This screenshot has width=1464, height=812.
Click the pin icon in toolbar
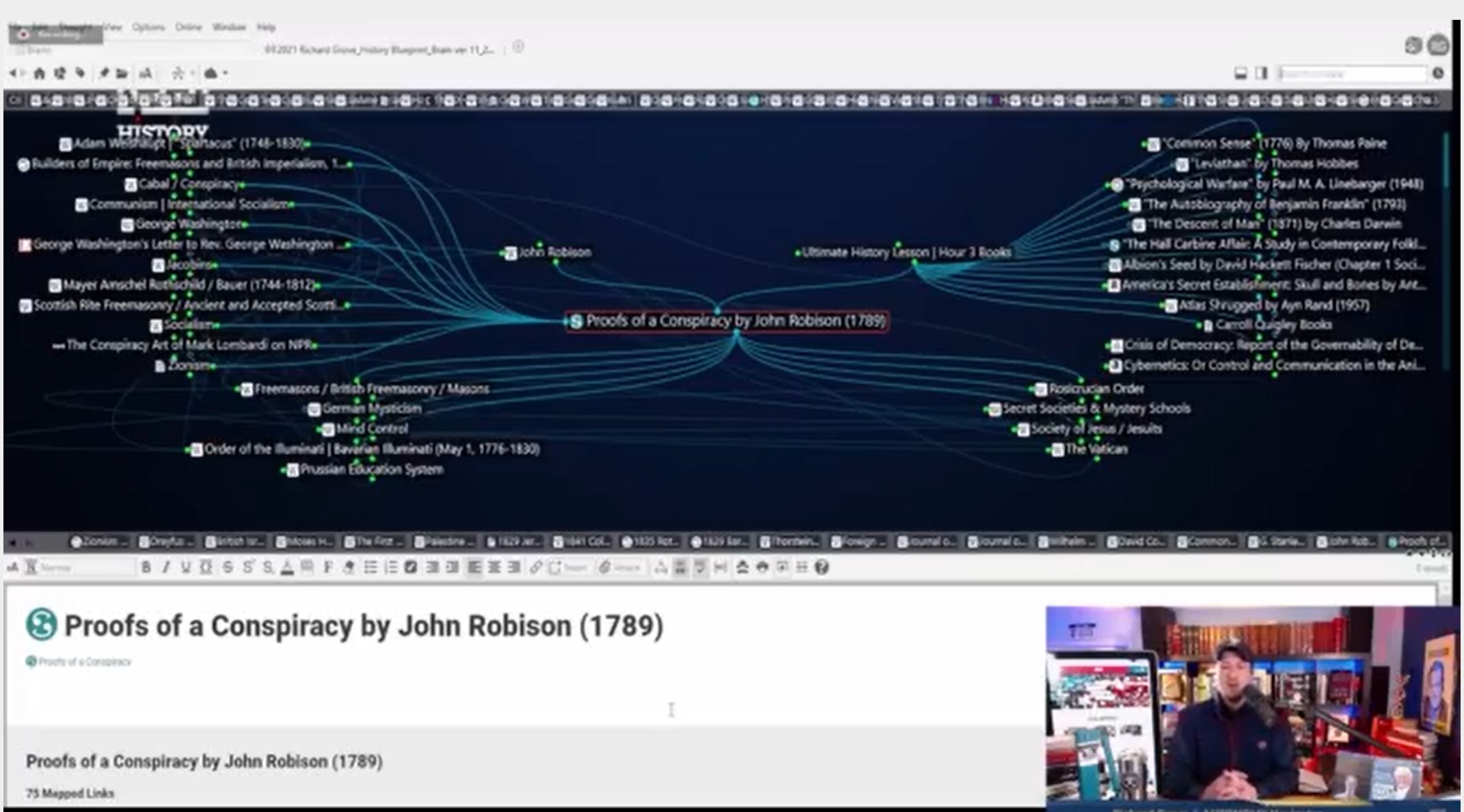(103, 73)
